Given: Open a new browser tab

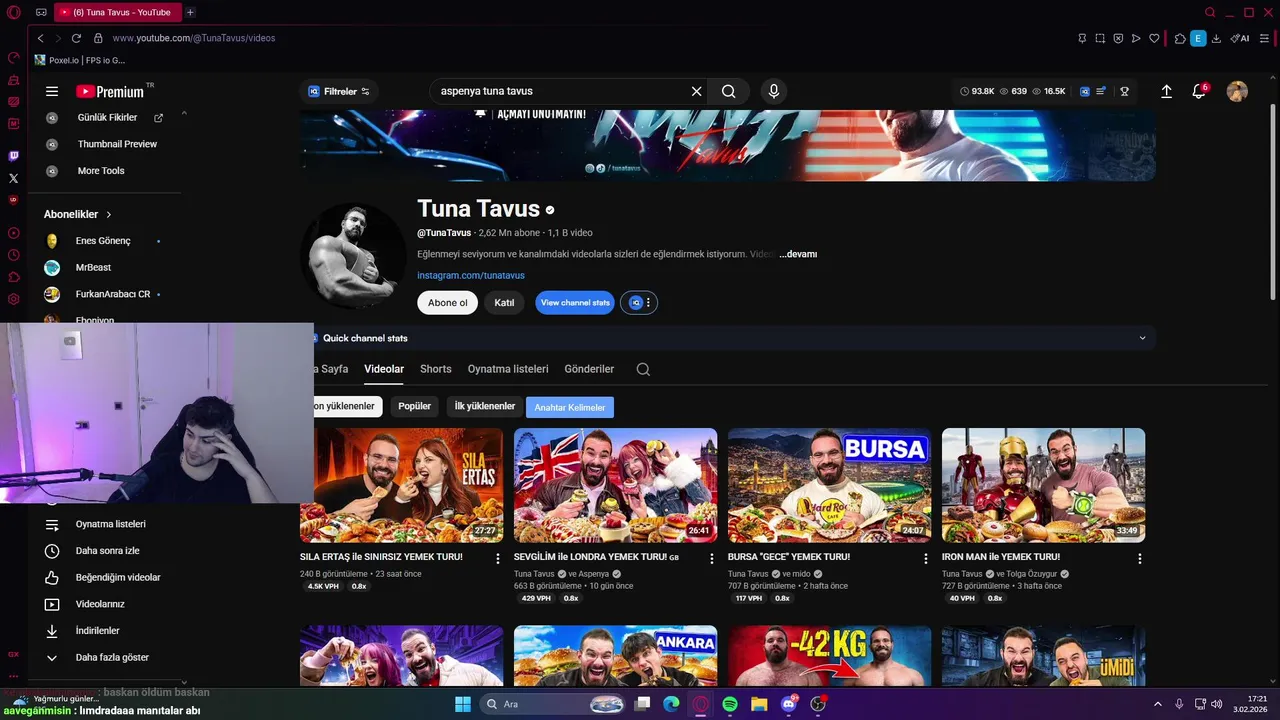Looking at the screenshot, I should 190,12.
